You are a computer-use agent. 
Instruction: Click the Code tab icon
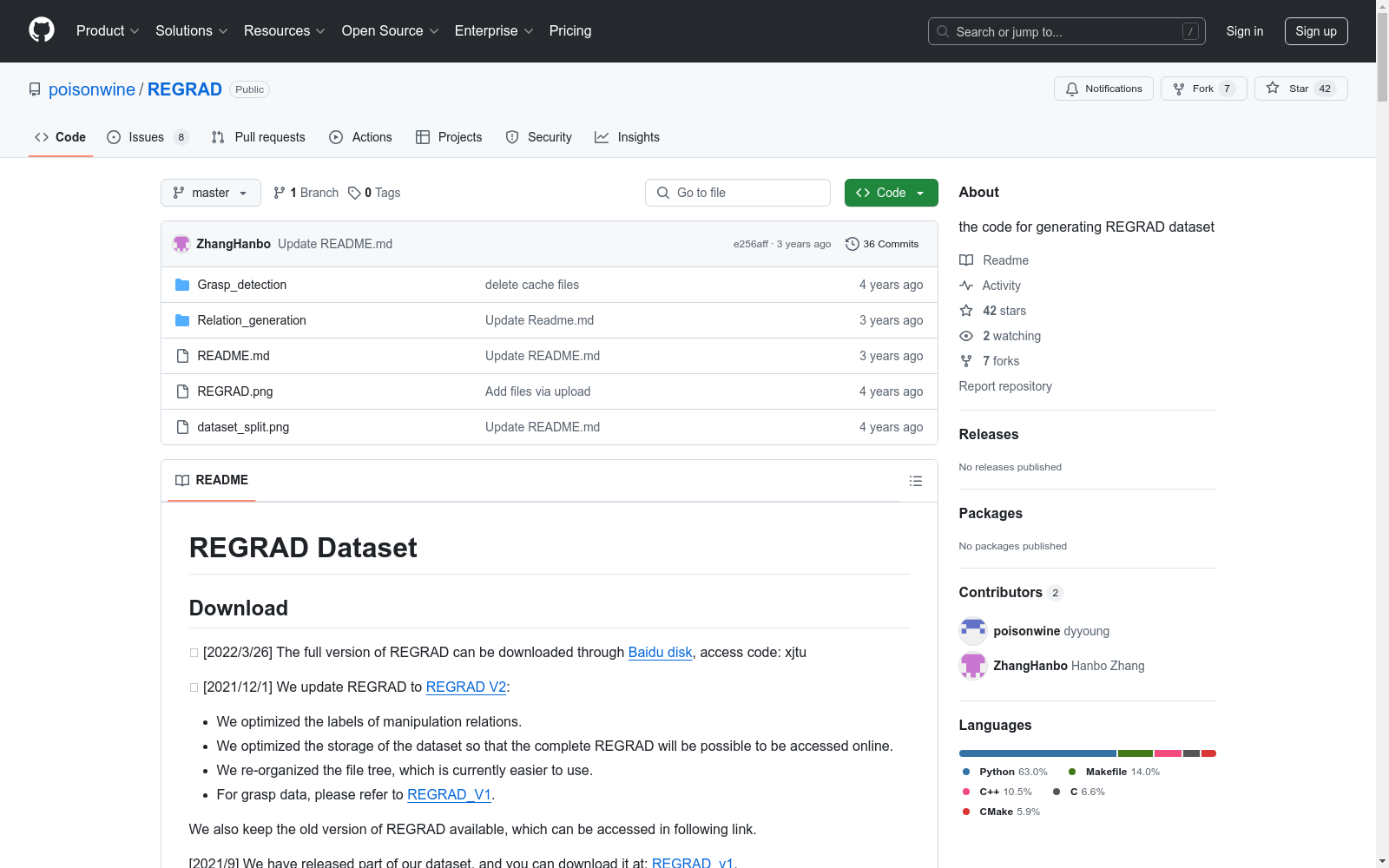pos(42,137)
